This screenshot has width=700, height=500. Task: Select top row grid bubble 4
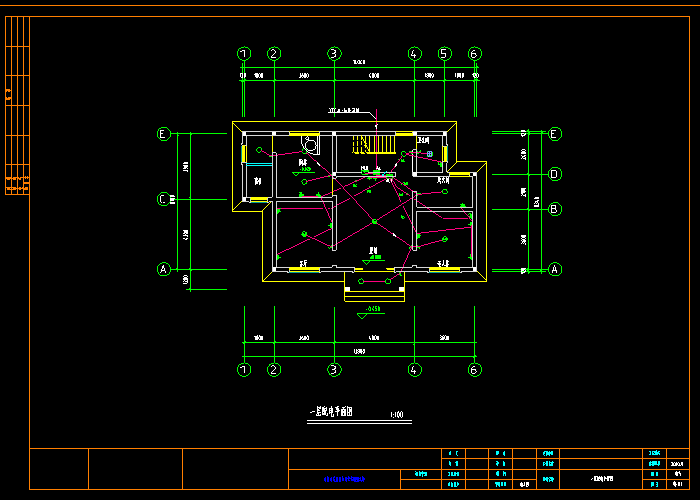pos(414,54)
